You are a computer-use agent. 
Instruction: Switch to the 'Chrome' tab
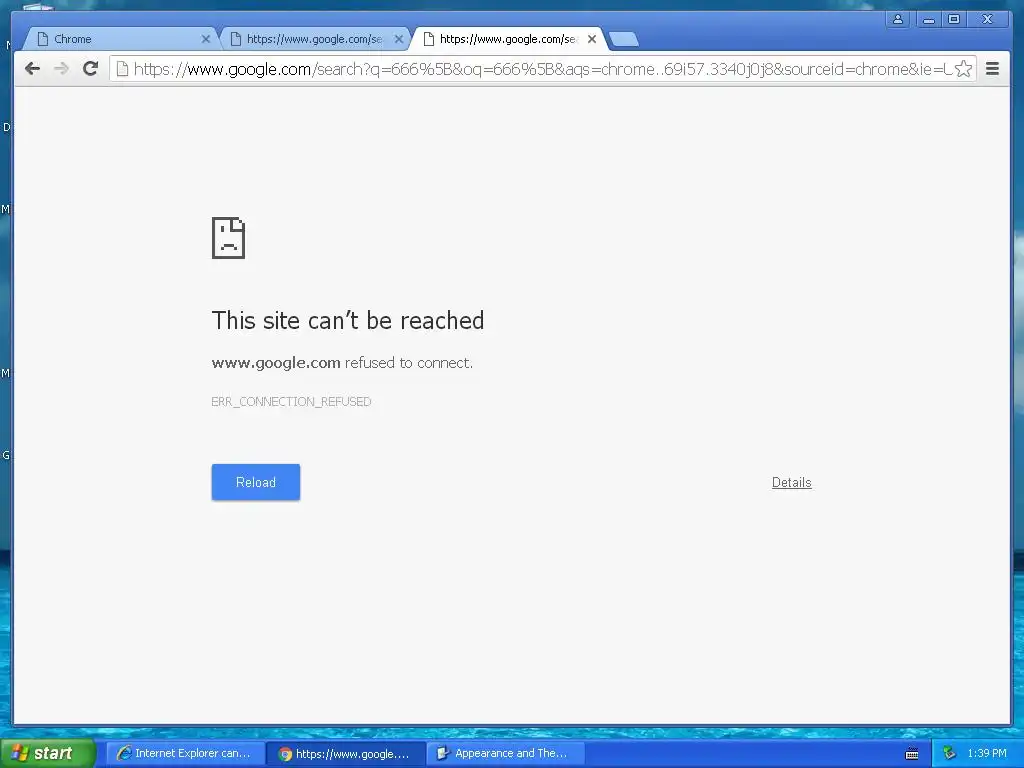[x=120, y=39]
